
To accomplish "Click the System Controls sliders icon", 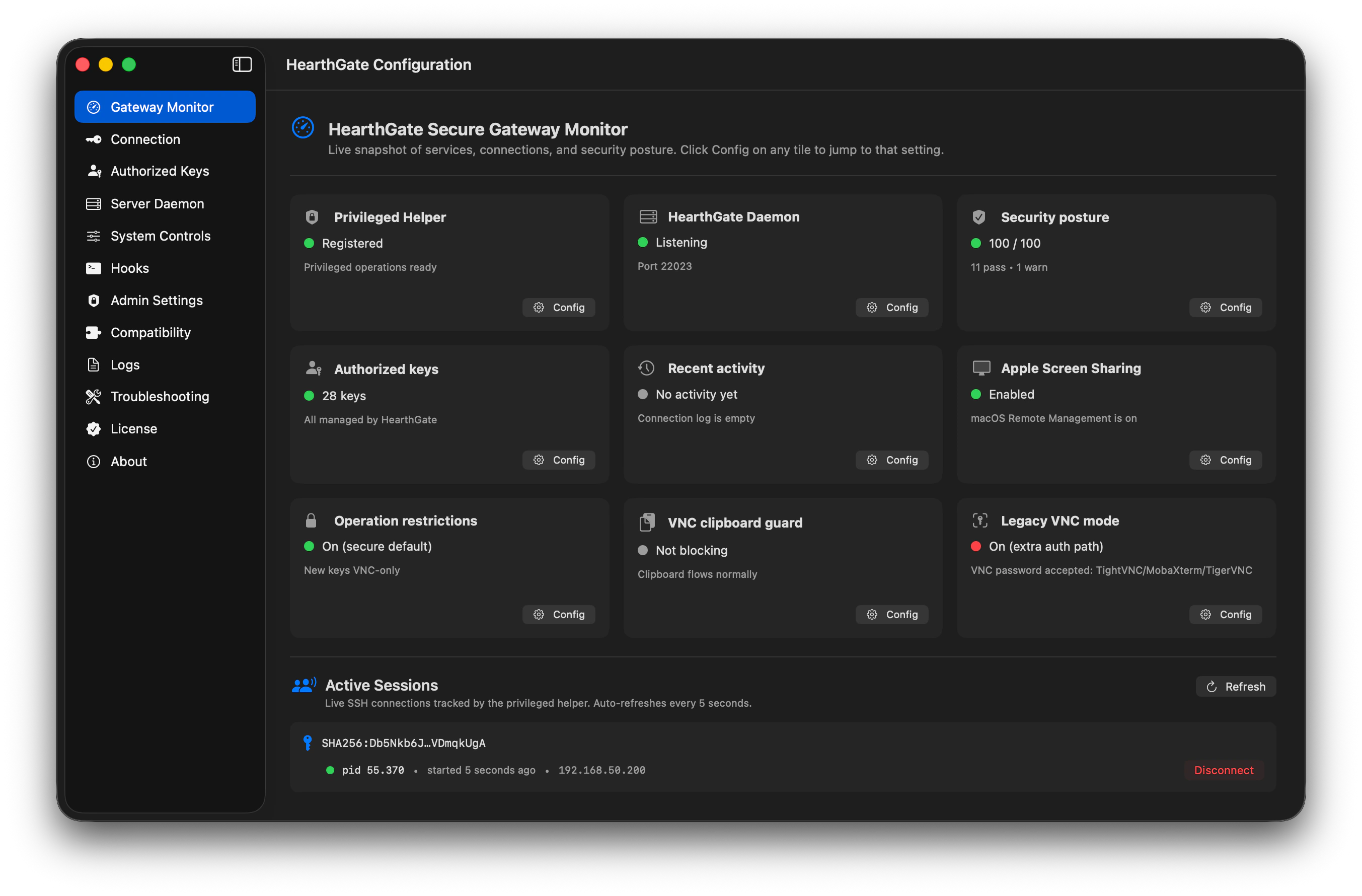I will (x=93, y=236).
